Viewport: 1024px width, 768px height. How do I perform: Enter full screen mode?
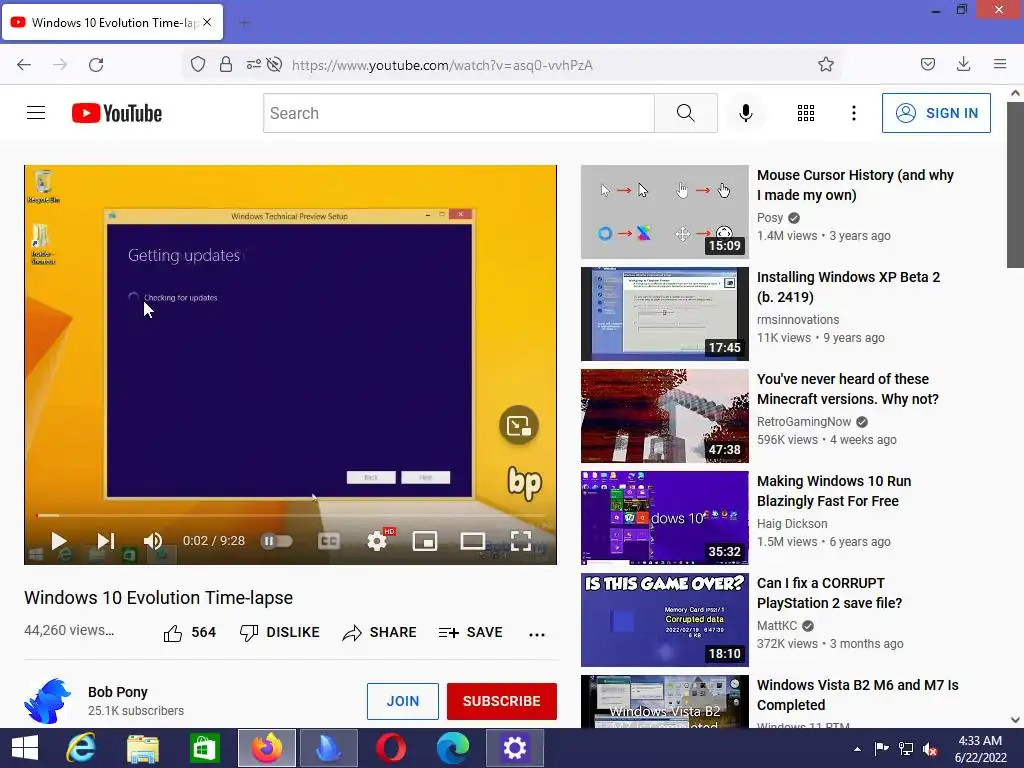click(520, 541)
